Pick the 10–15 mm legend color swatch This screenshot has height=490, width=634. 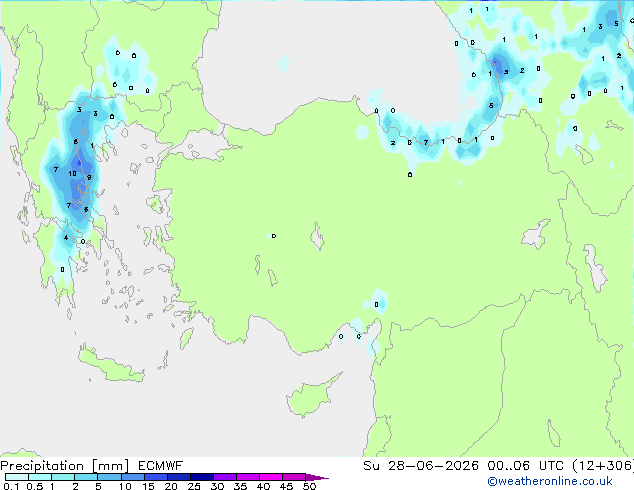132,477
